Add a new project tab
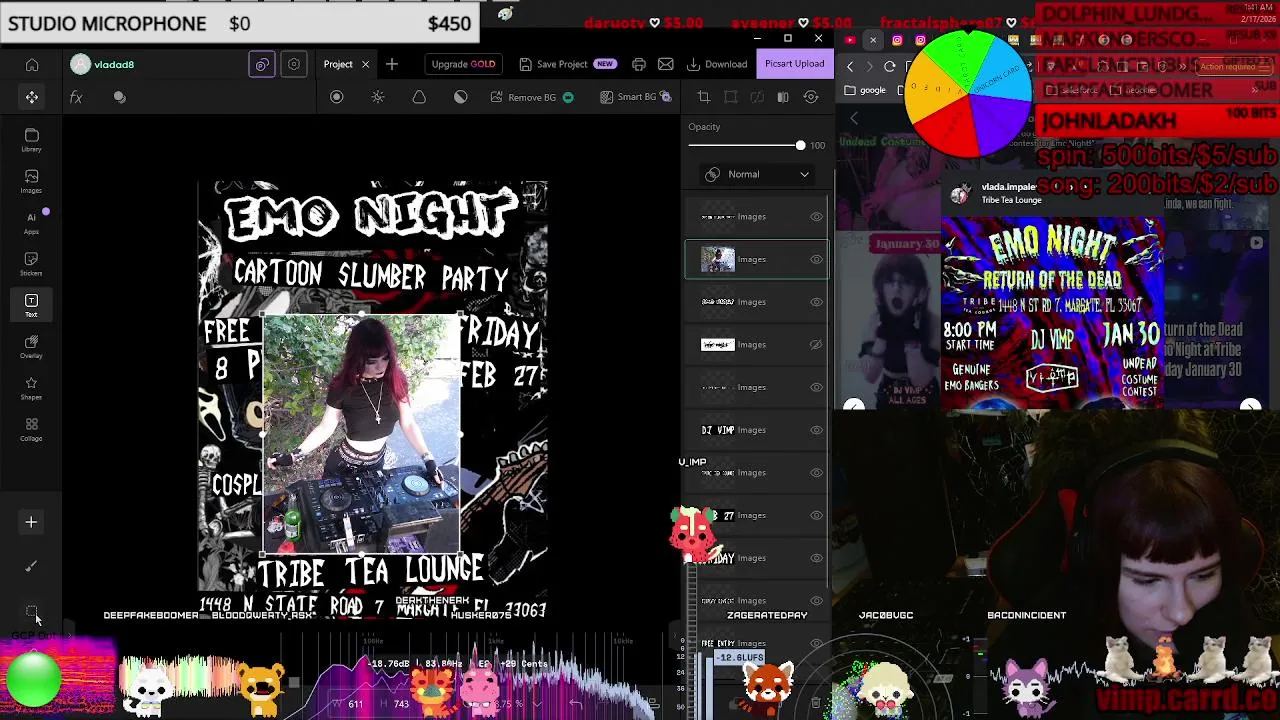Image resolution: width=1280 pixels, height=720 pixels. point(392,64)
